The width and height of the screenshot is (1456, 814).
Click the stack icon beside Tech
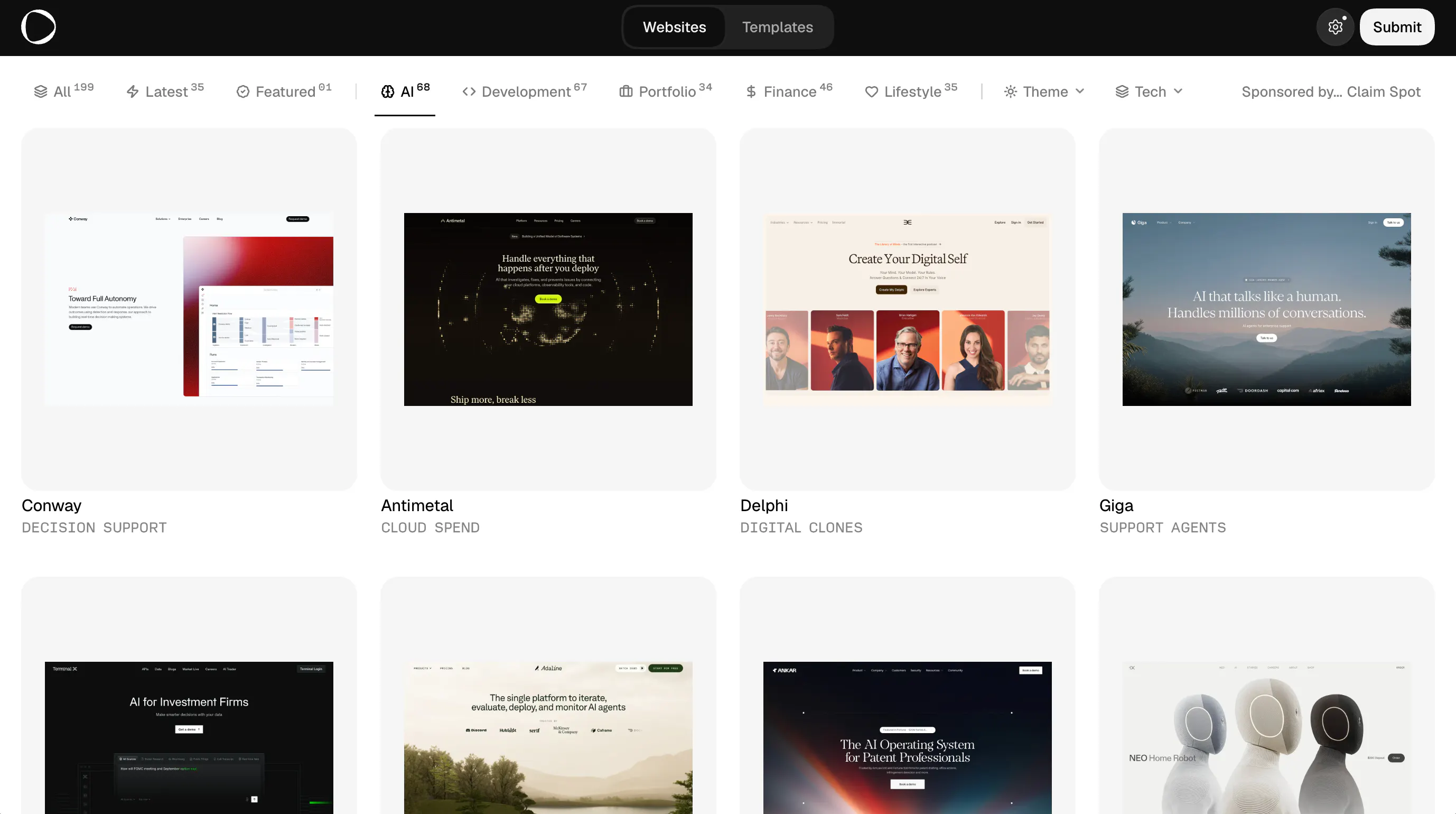point(1122,91)
